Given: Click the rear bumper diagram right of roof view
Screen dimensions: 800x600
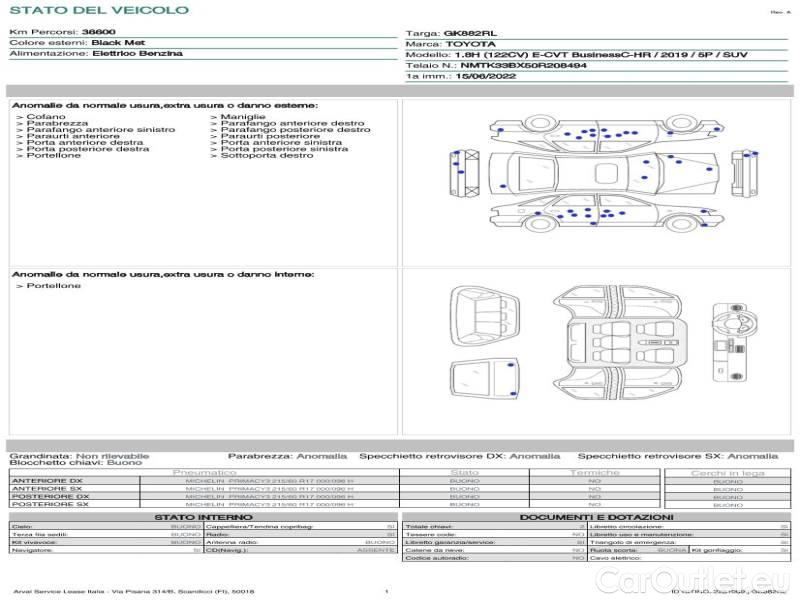Looking at the screenshot, I should (x=744, y=173).
